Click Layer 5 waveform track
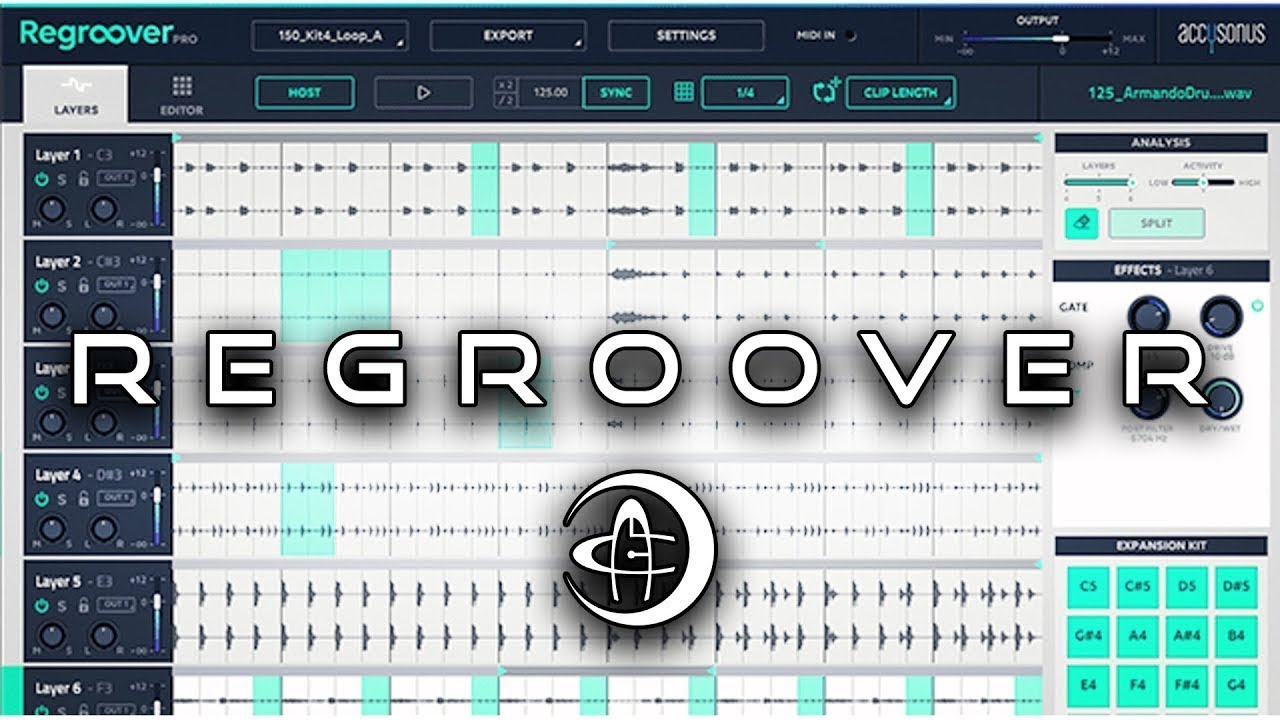 [609, 616]
